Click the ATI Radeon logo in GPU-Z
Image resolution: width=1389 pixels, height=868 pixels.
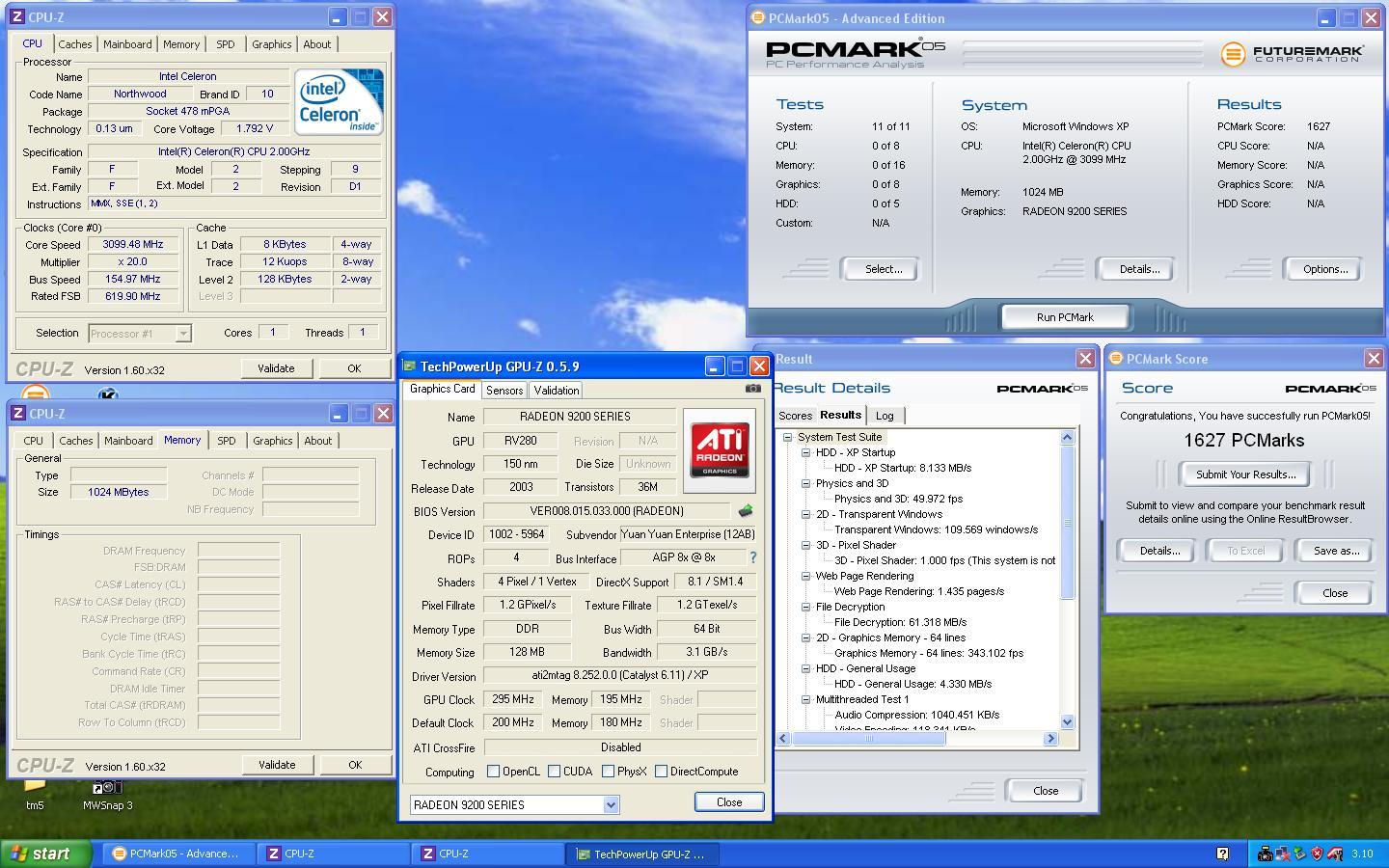(x=720, y=450)
